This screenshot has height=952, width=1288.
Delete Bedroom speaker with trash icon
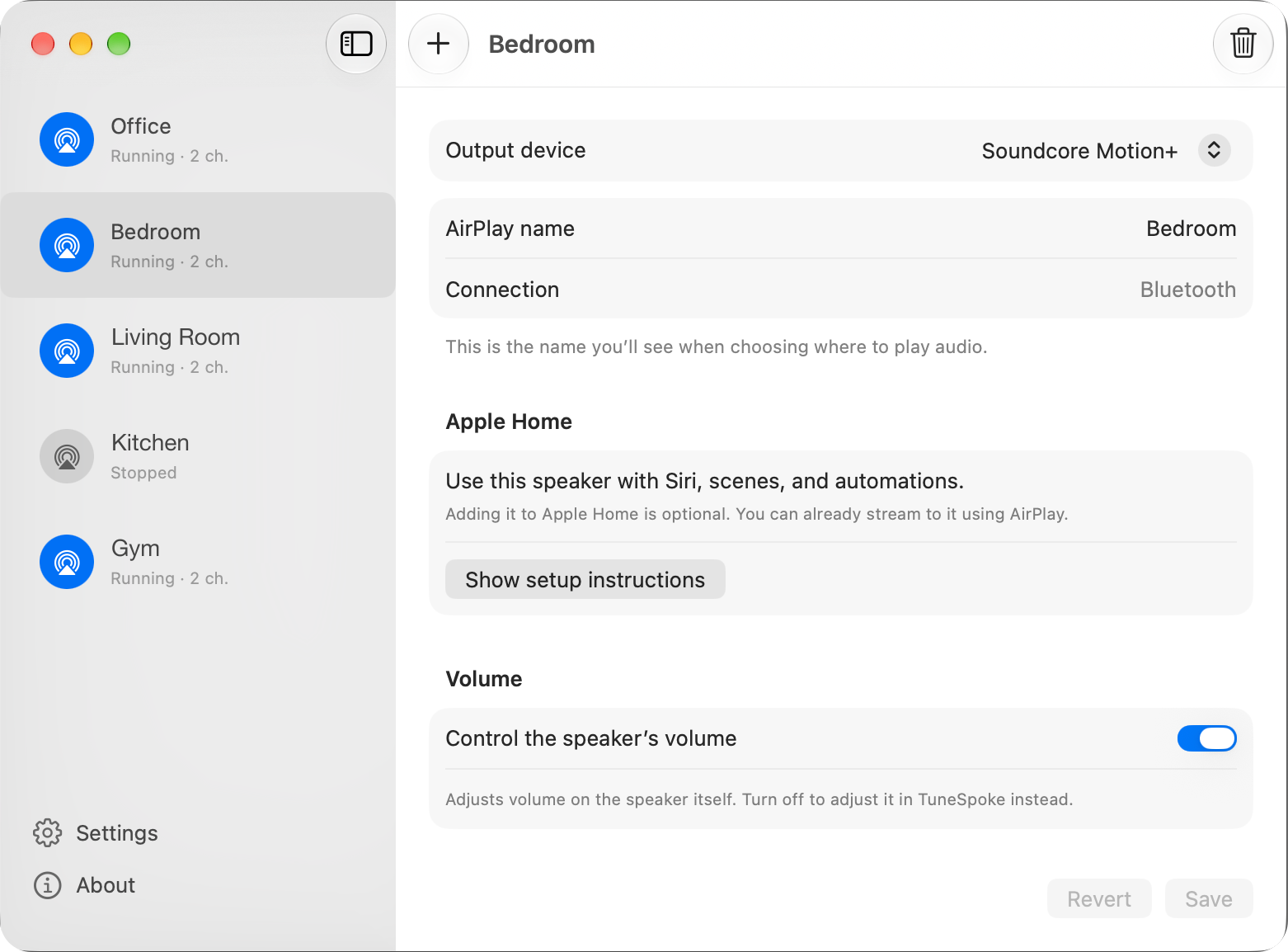[1243, 44]
